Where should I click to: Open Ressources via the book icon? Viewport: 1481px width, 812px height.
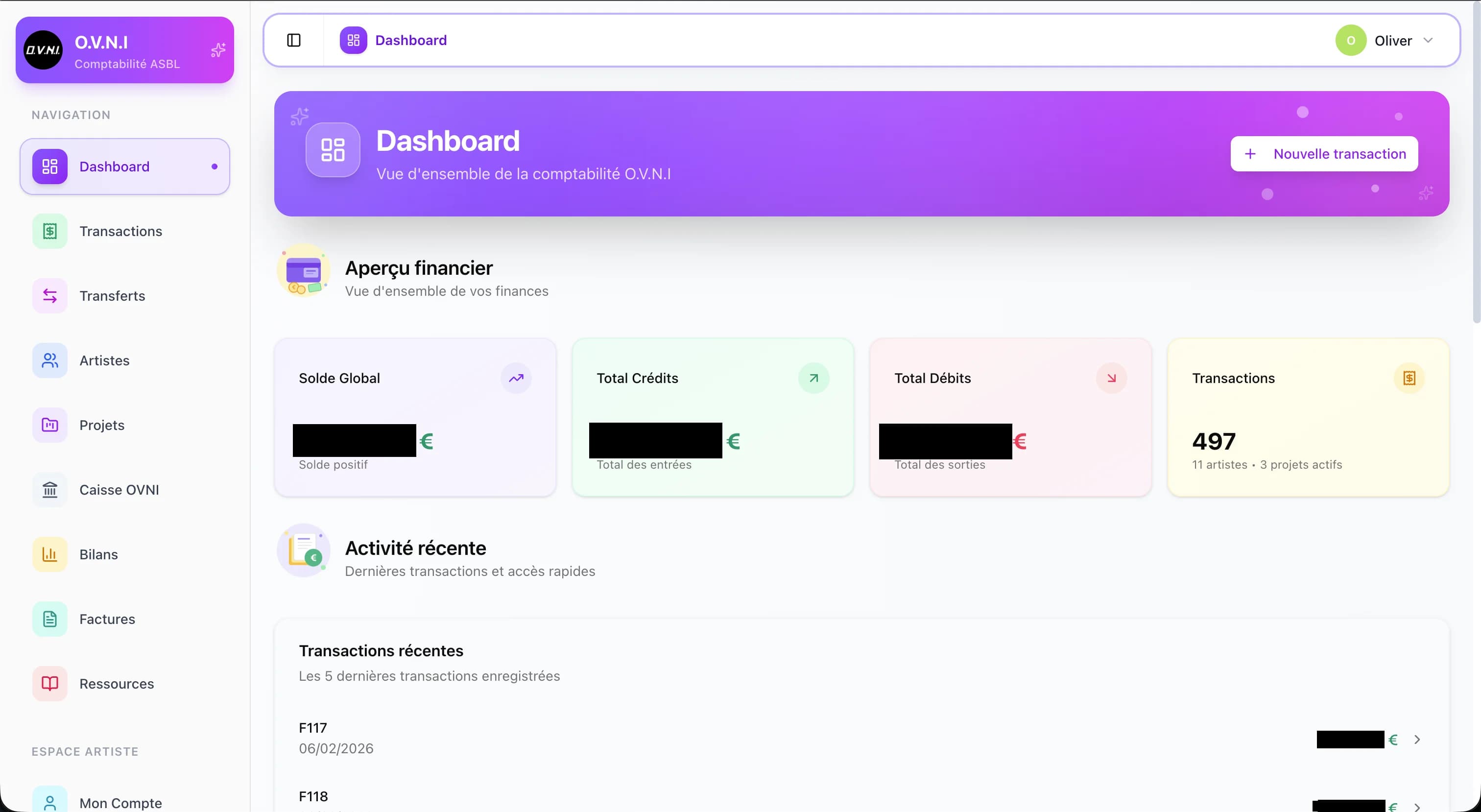click(x=49, y=683)
